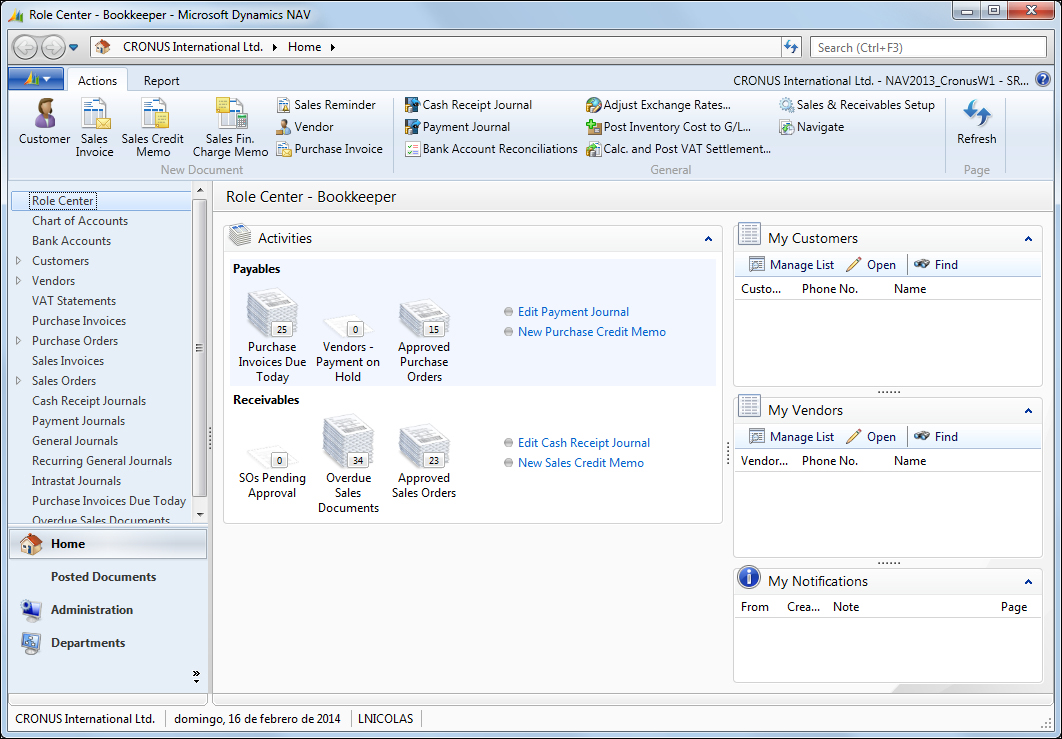Expand the Purchase Orders tree node

tap(18, 341)
